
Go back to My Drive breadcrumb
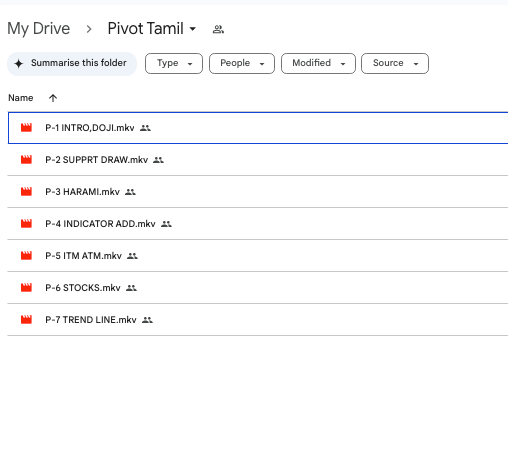pos(39,29)
